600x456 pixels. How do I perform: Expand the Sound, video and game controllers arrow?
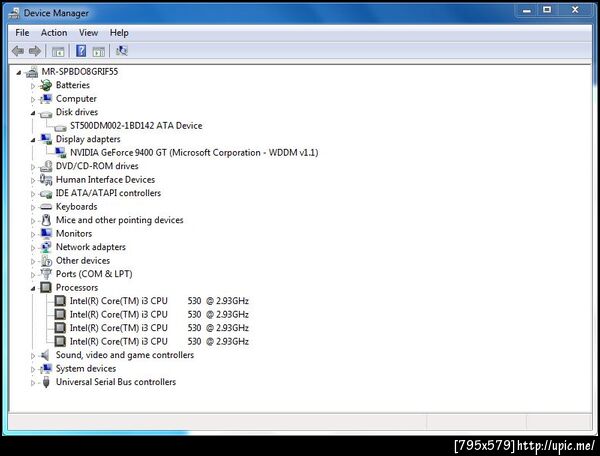(x=33, y=356)
